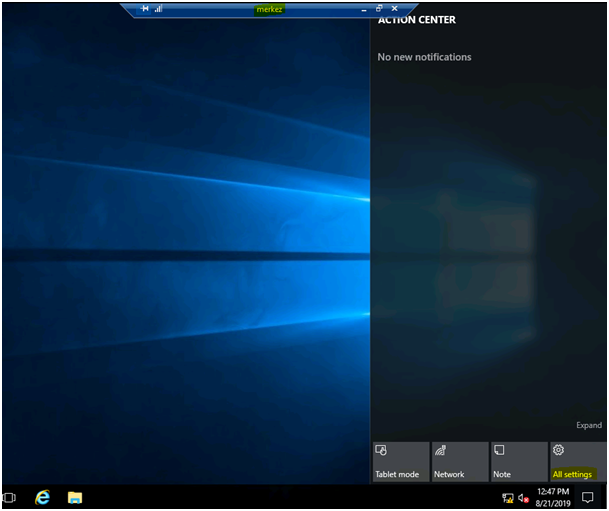Expand the quick actions list
The height and width of the screenshot is (511, 609).
(589, 425)
